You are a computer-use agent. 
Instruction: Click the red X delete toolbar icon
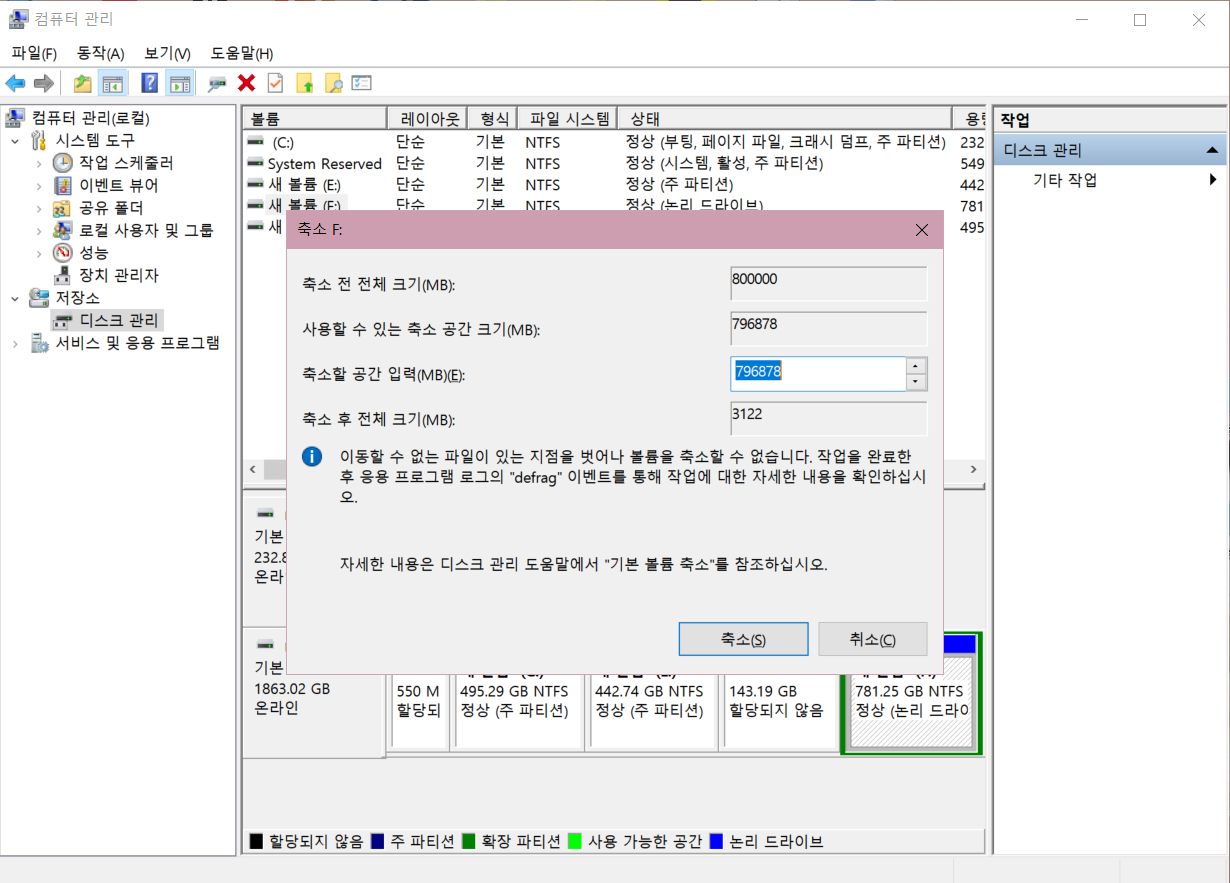pos(245,83)
